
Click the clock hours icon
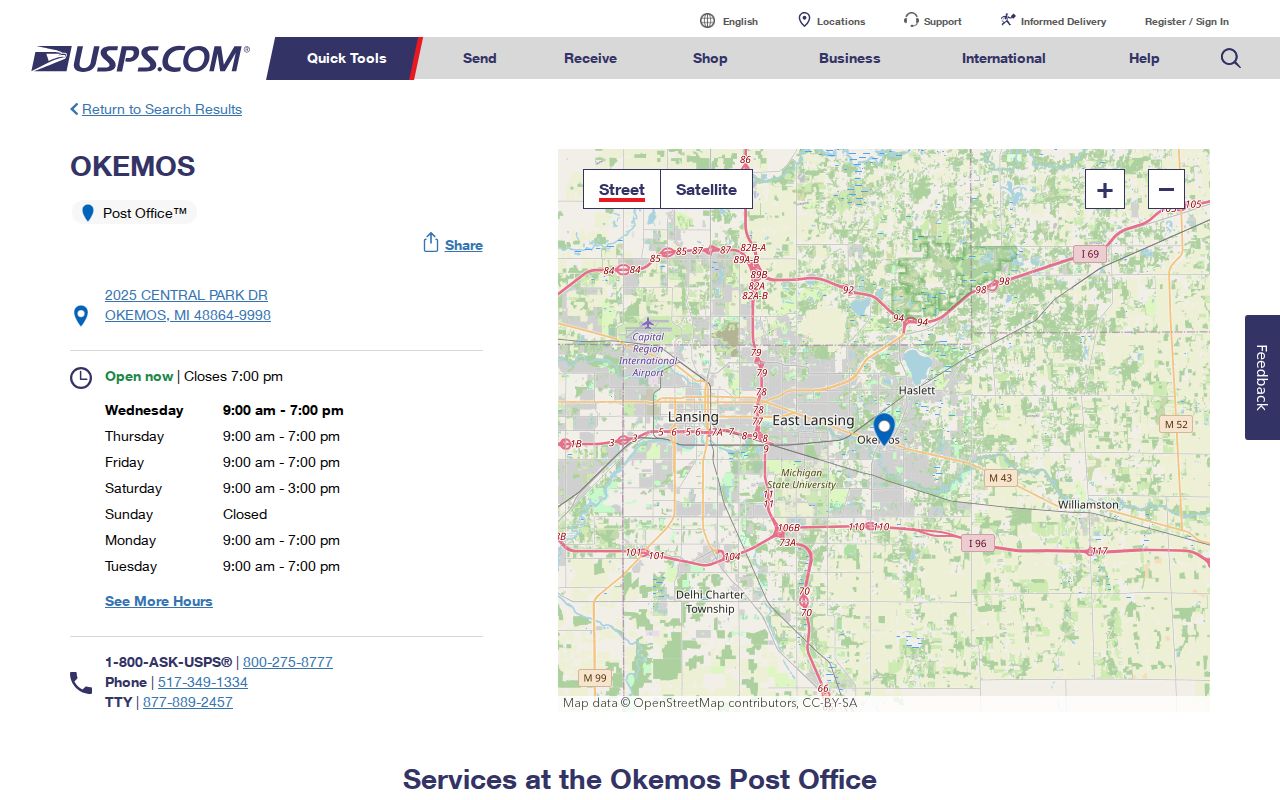[x=81, y=378]
